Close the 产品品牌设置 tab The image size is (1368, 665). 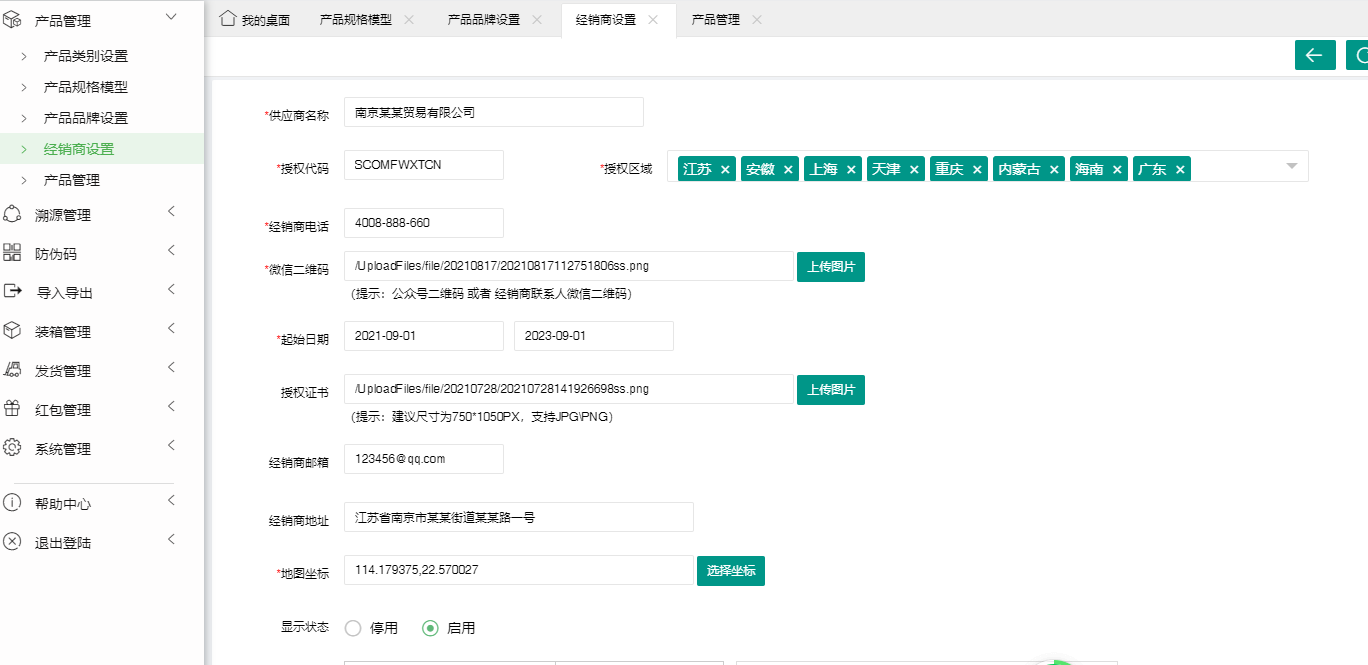(537, 20)
